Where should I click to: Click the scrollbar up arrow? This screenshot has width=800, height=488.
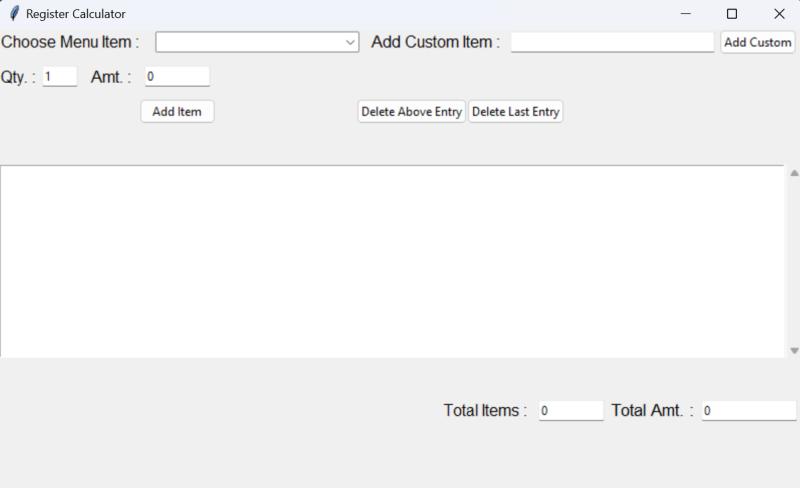click(794, 173)
